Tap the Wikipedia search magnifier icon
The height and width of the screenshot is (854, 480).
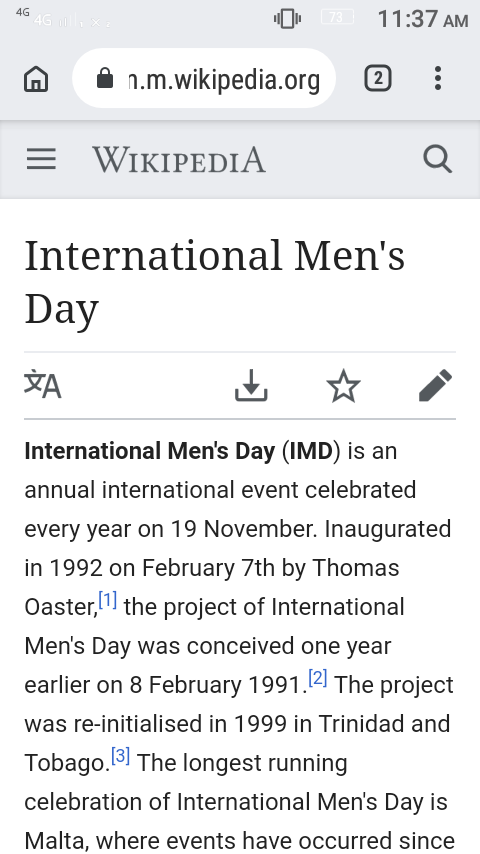coord(438,159)
